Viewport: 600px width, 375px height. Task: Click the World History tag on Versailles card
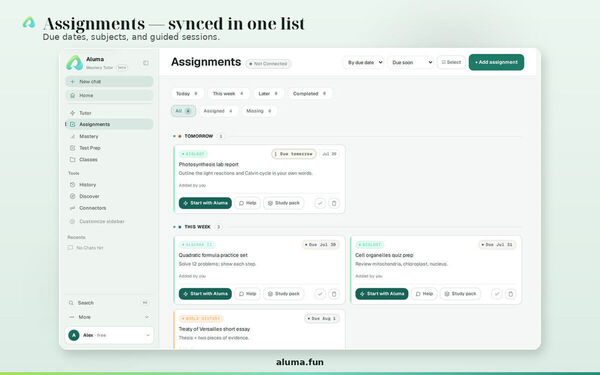click(x=201, y=319)
